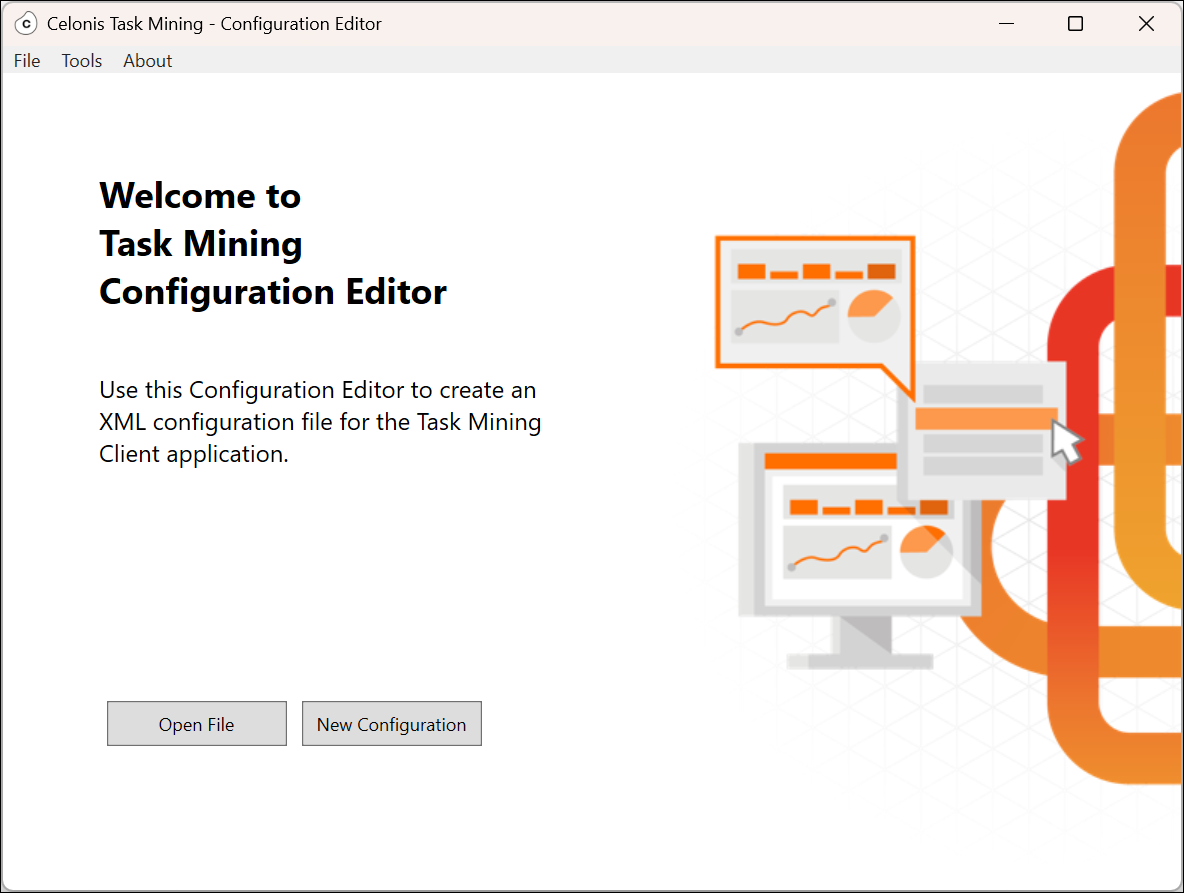Click the cursor graphic in the illustration

1063,440
